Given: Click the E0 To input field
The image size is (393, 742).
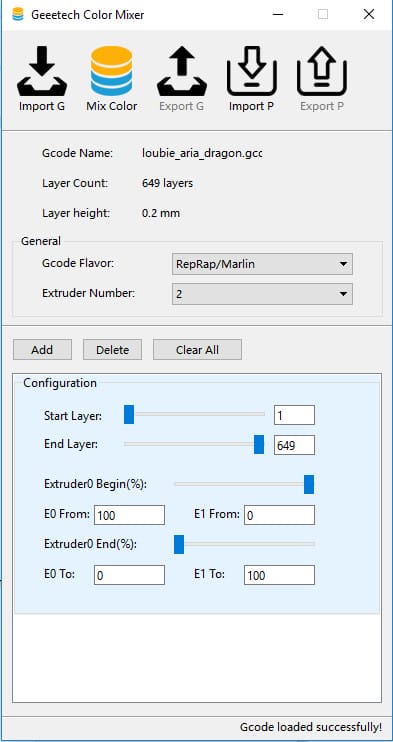Looking at the screenshot, I should point(129,575).
